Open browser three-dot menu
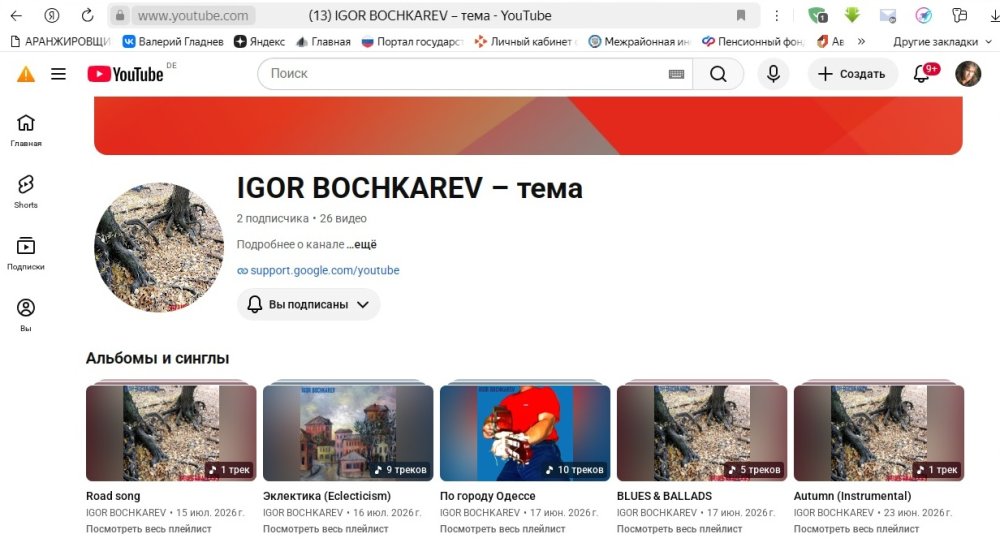This screenshot has width=1000, height=560. tap(776, 15)
